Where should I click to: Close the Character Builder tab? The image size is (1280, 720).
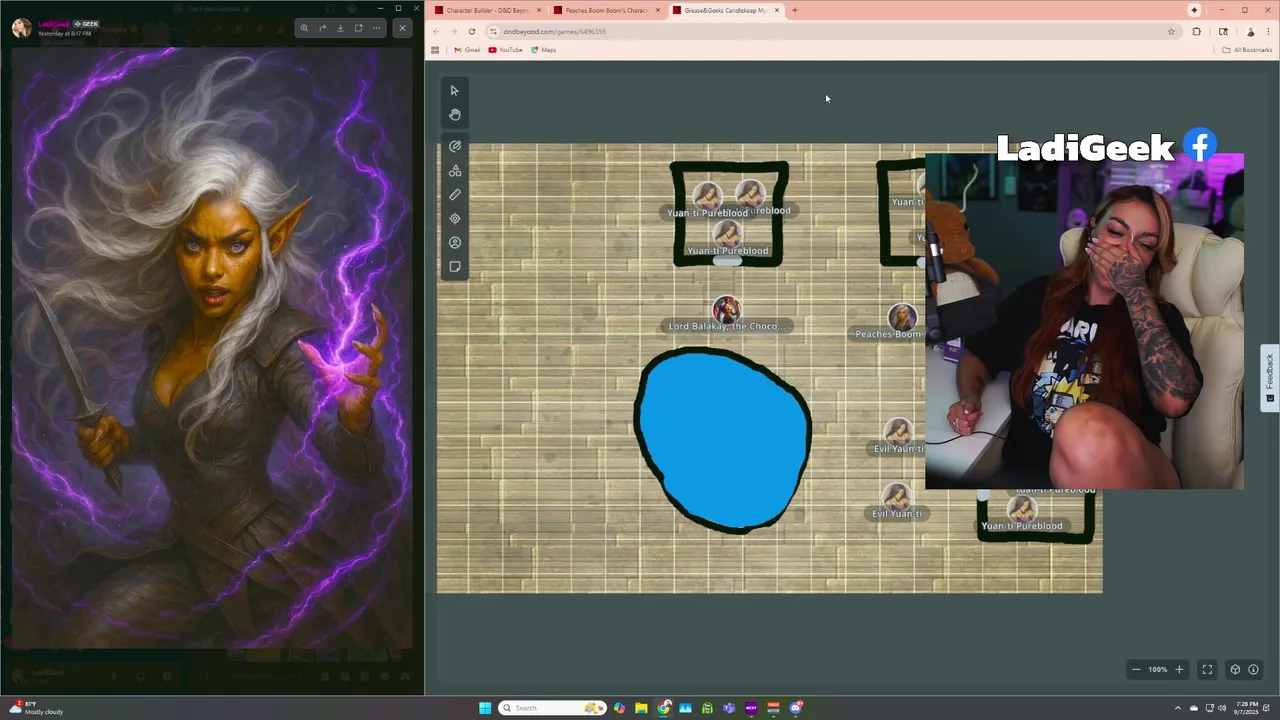click(x=539, y=10)
